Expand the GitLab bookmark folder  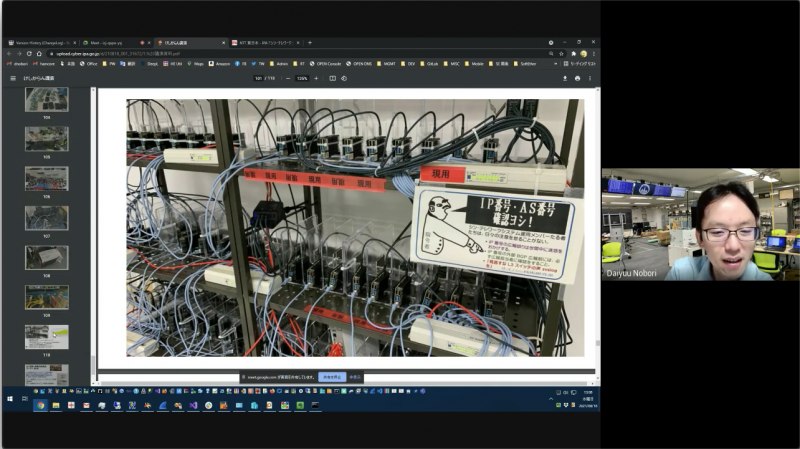429,64
